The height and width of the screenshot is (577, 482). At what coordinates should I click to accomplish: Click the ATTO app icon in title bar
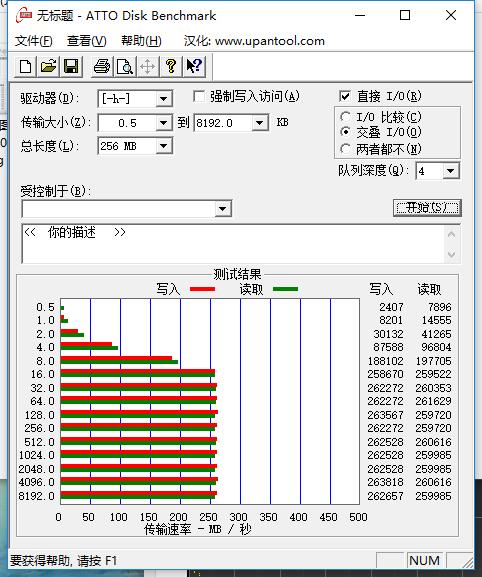point(24,15)
